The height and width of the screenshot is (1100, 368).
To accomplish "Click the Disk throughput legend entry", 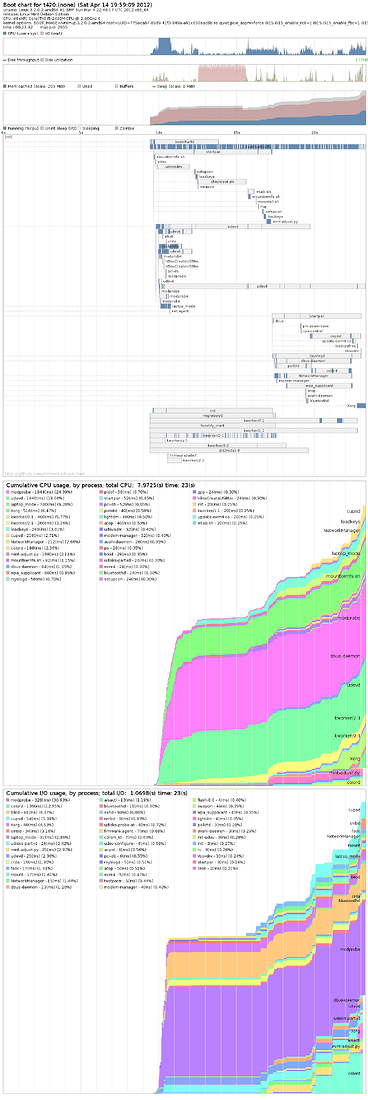I will coord(21,60).
